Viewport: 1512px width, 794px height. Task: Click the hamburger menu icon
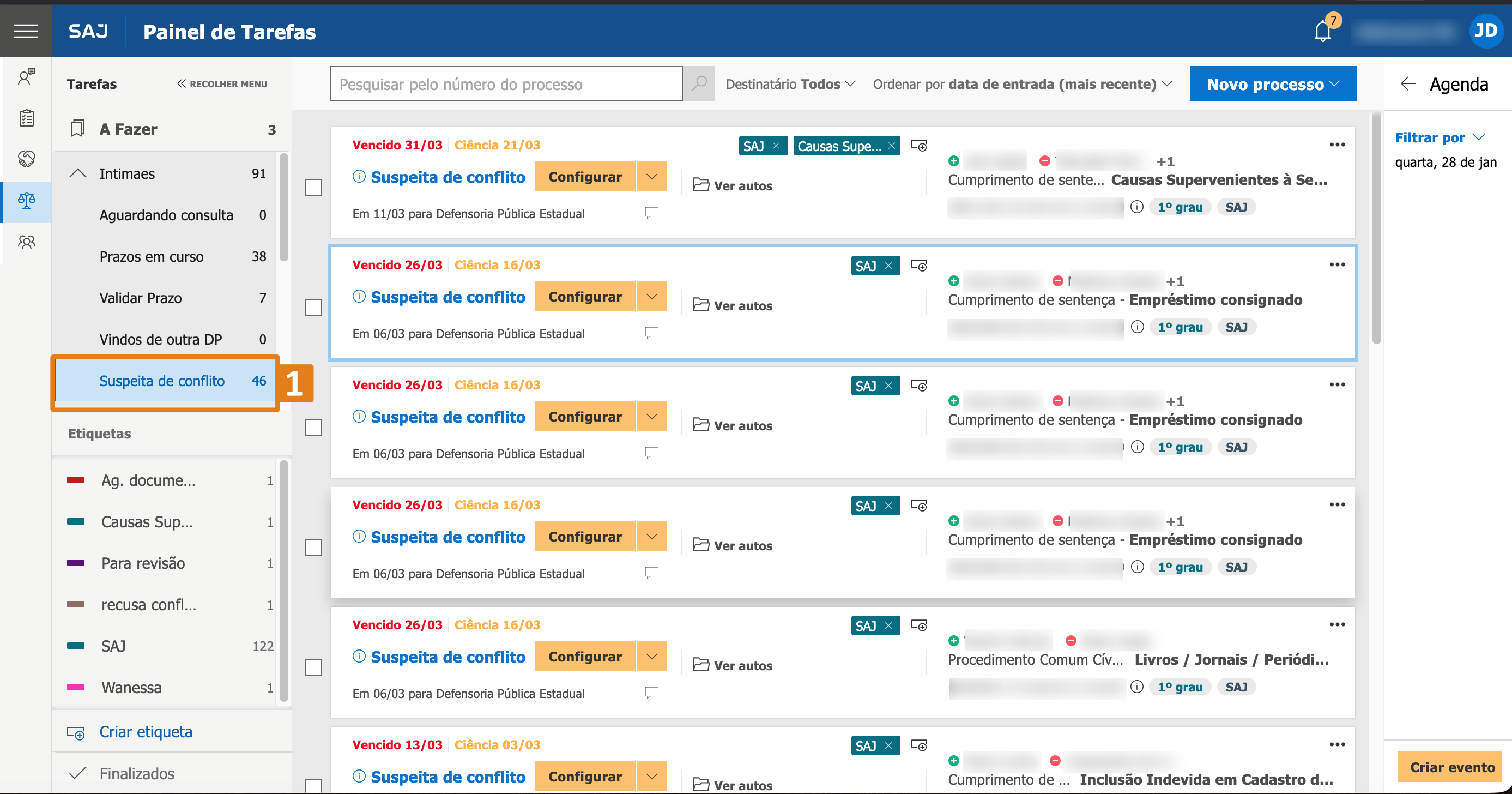coord(25,31)
